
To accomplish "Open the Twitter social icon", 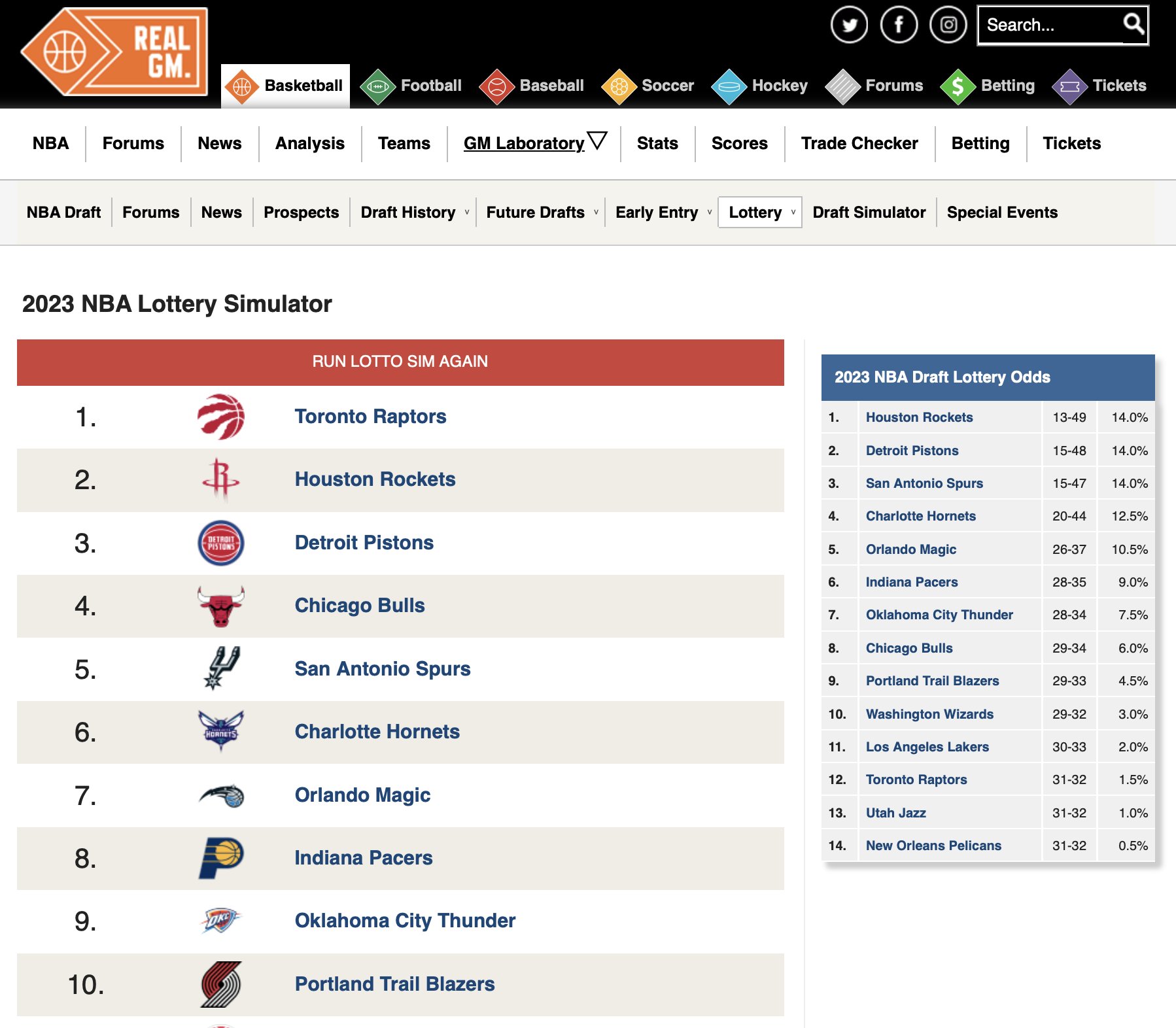I will tap(849, 25).
